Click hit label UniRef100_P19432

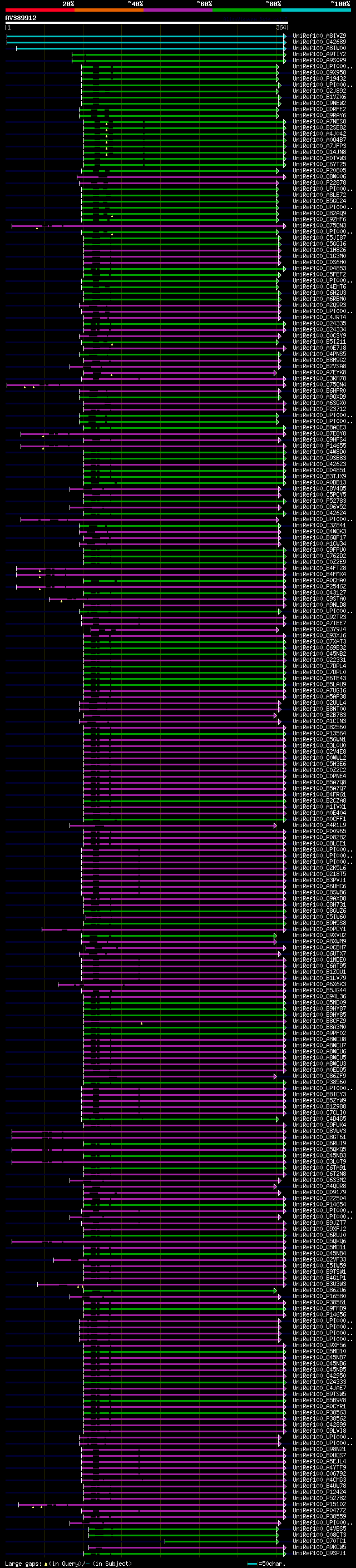pos(319,78)
